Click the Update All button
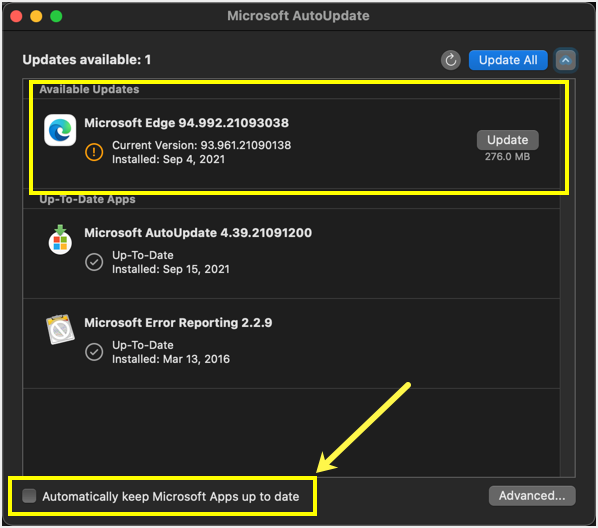The image size is (598, 528). [x=508, y=60]
